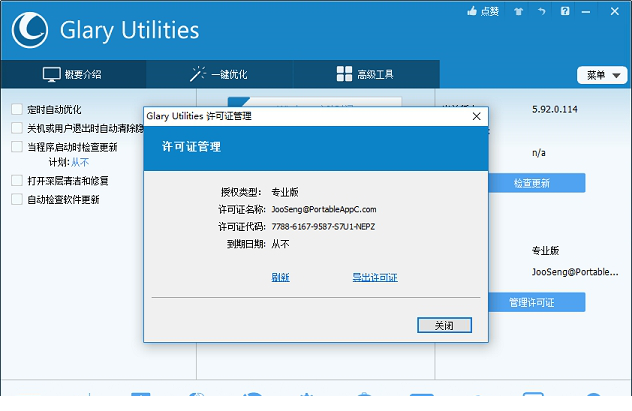Screen dimensions: 632x411
Task: Enable 打开深层清洁和修复 checkbox
Action: (x=17, y=181)
